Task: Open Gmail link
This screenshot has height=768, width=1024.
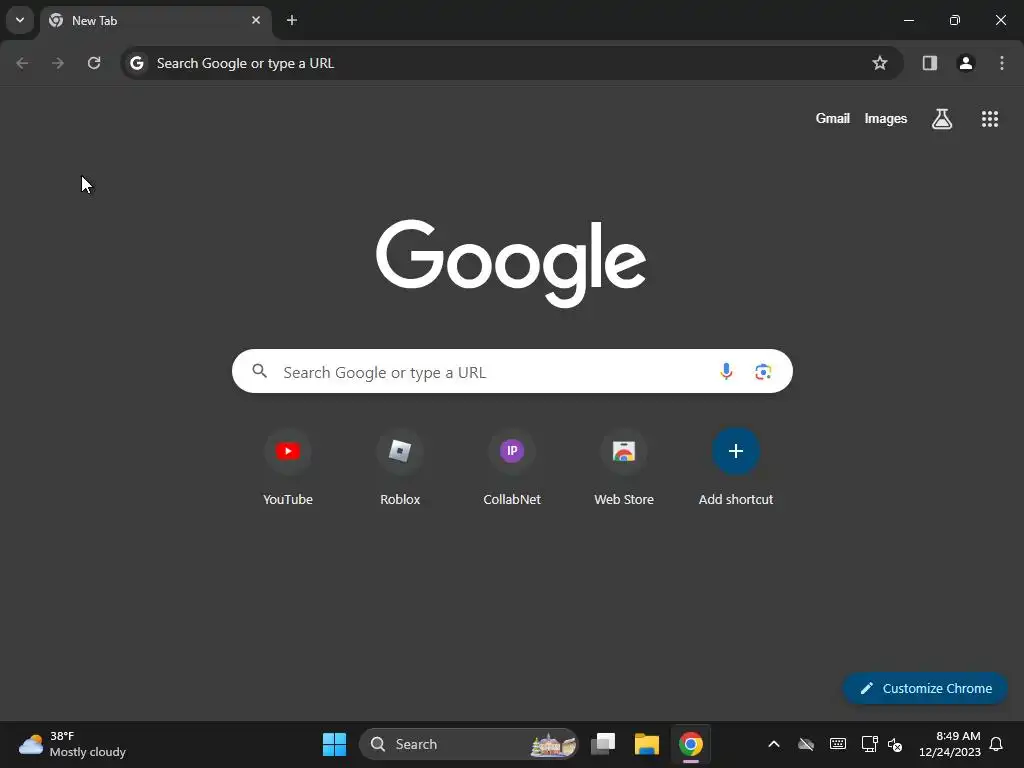Action: click(x=833, y=118)
